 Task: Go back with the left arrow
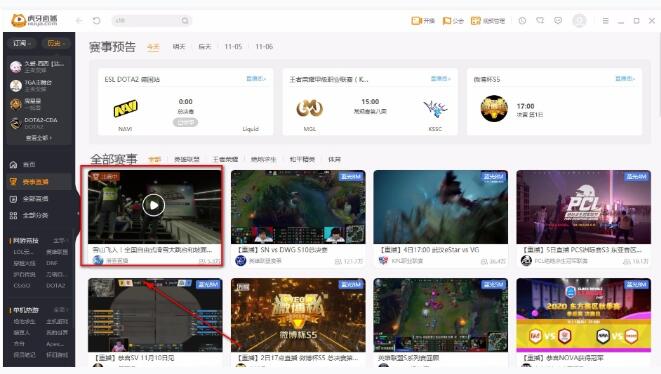pyautogui.click(x=79, y=20)
